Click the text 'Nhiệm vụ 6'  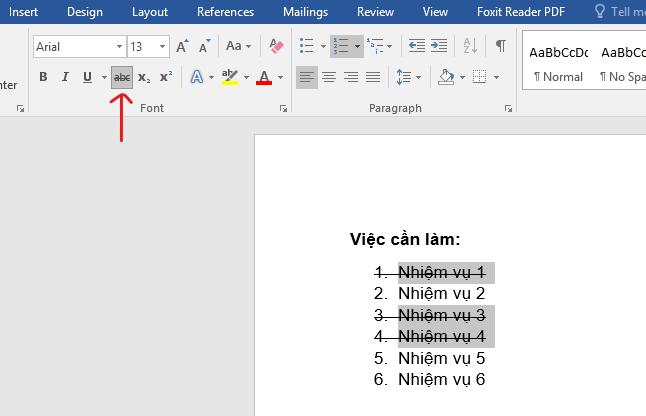(442, 379)
